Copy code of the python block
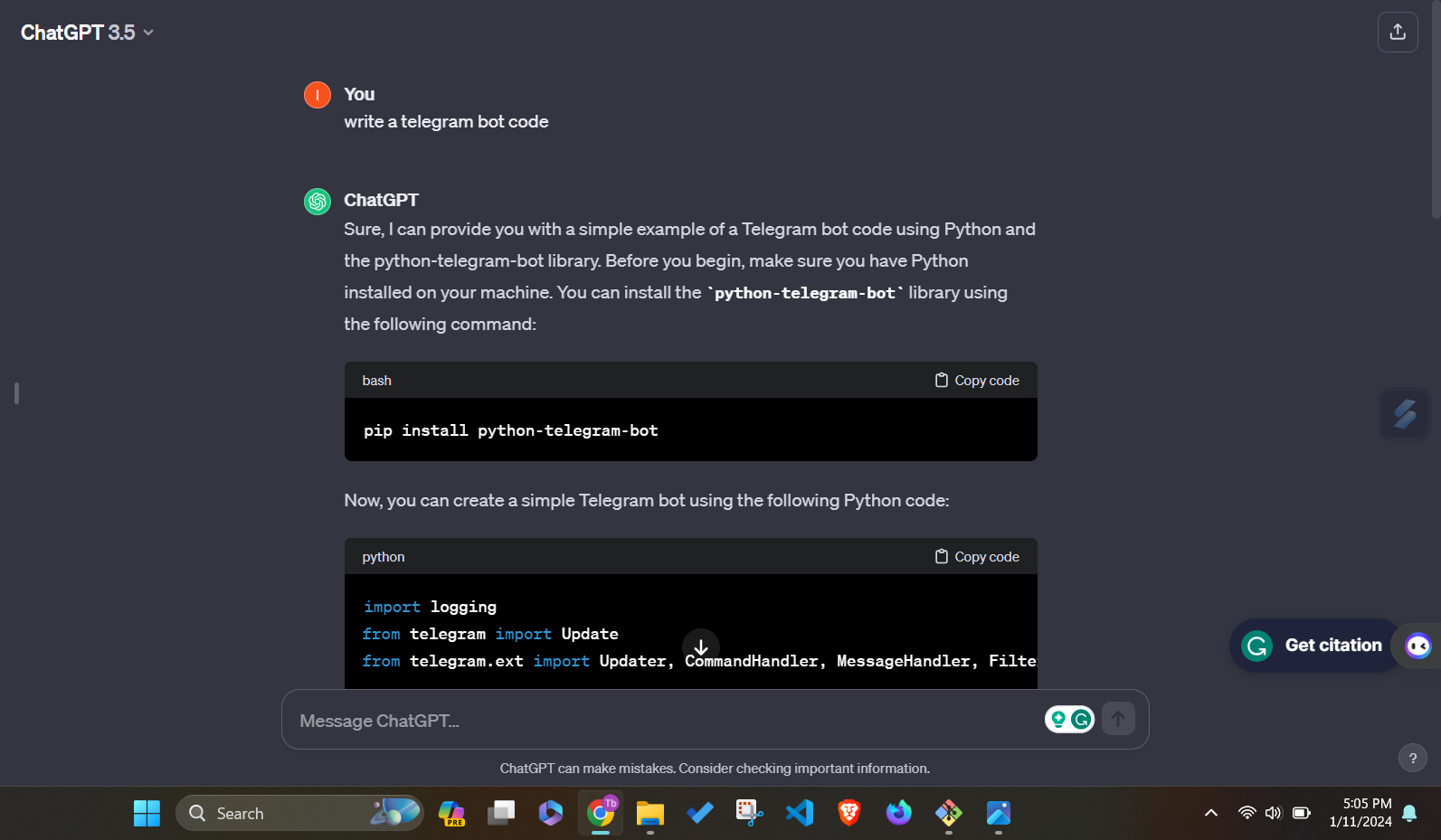 [x=977, y=557]
